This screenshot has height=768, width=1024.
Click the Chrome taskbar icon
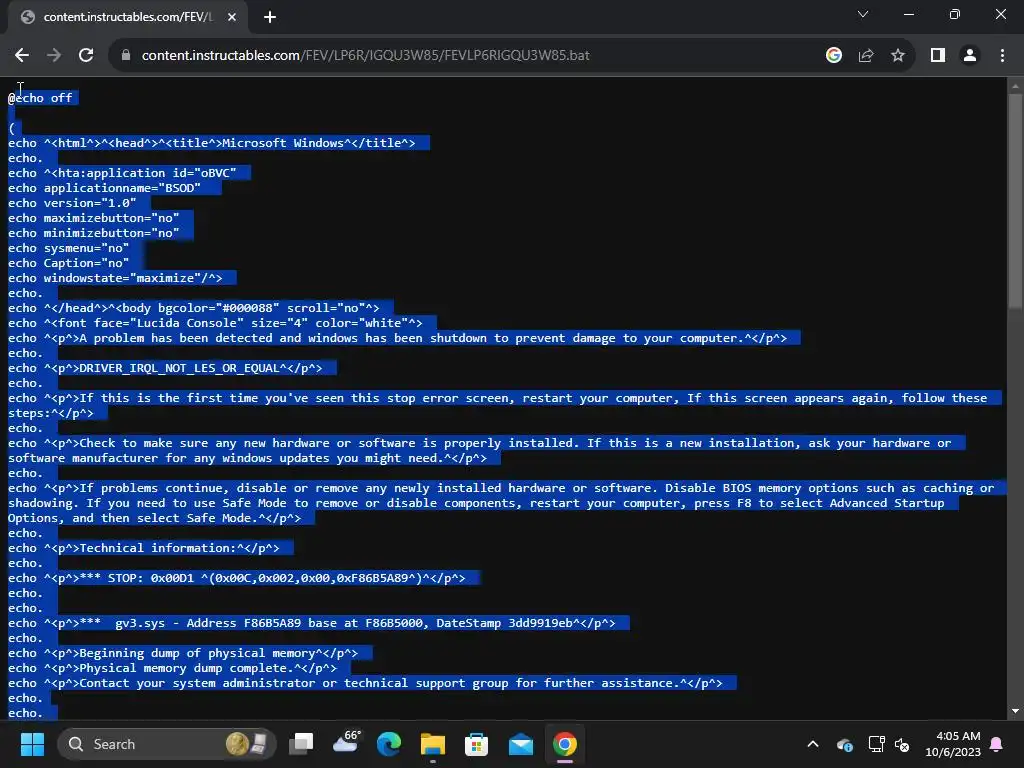click(x=565, y=744)
